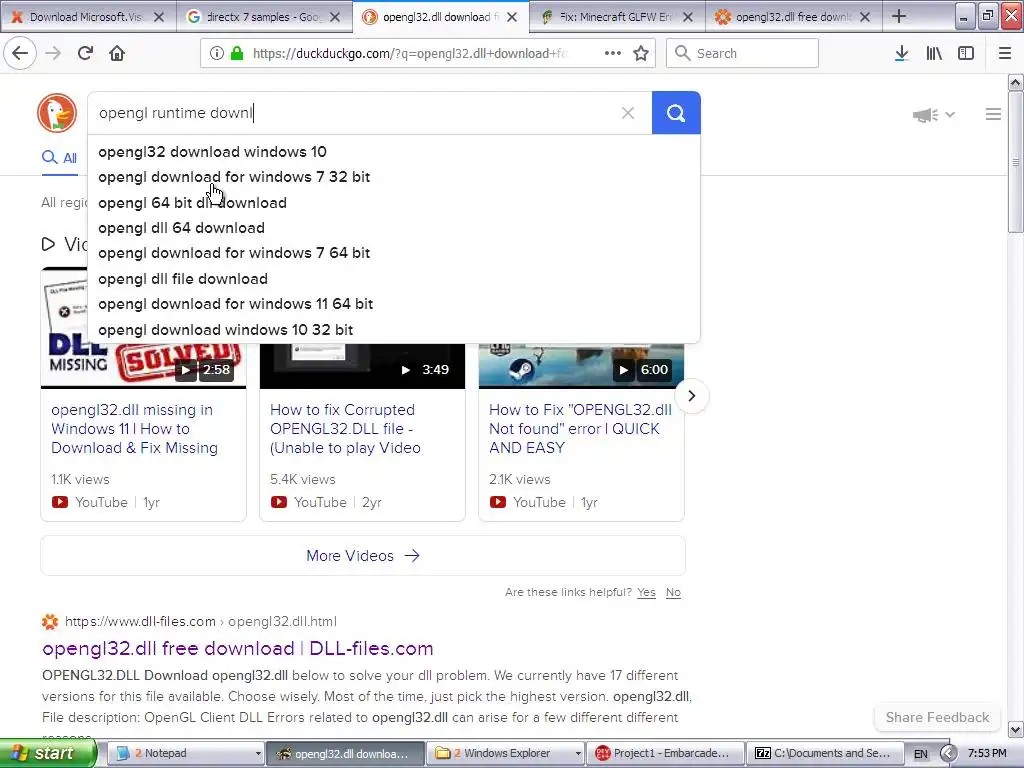Click the Firefox toolbar Search field

[x=742, y=54]
